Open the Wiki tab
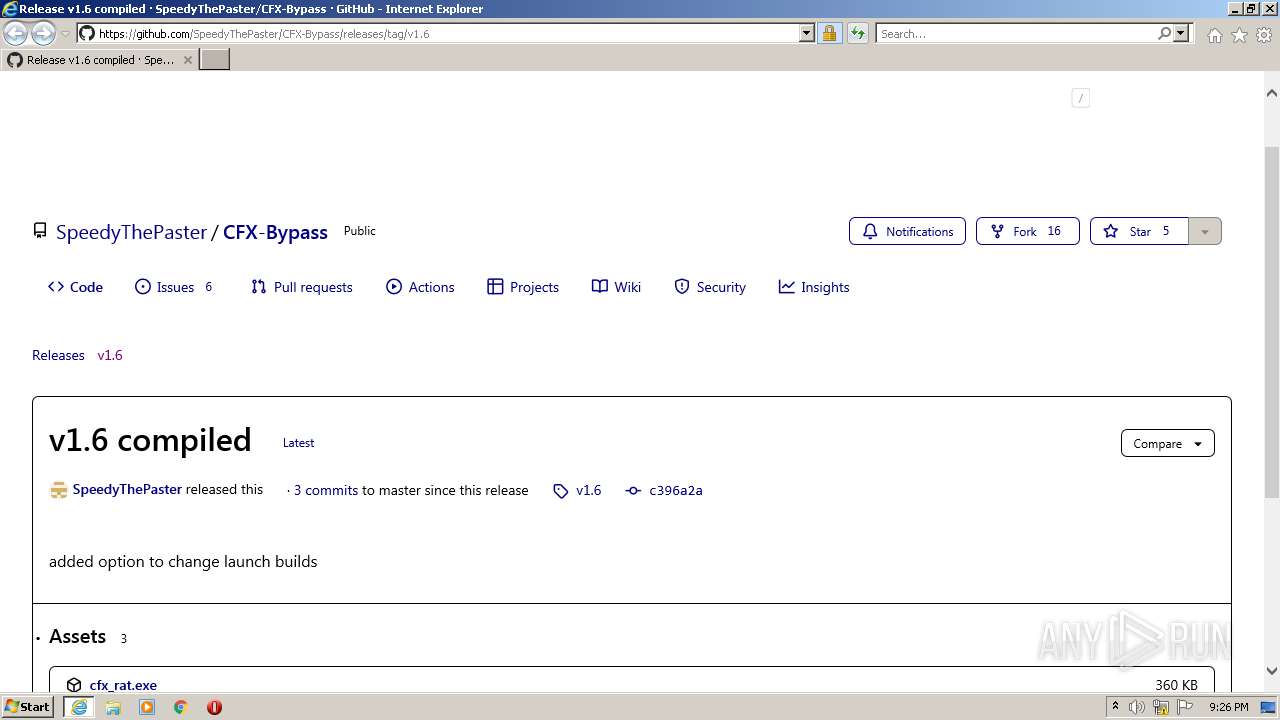 tap(616, 287)
